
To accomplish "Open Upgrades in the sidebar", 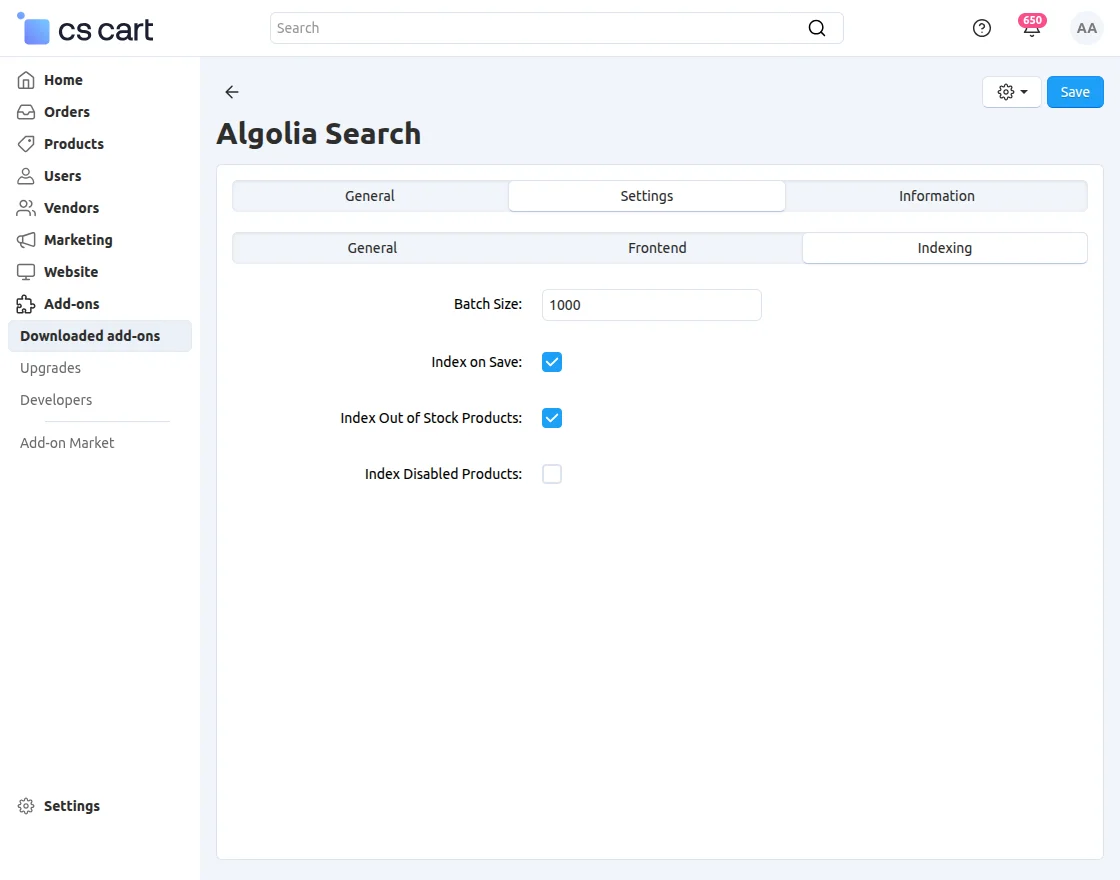I will click(x=50, y=368).
